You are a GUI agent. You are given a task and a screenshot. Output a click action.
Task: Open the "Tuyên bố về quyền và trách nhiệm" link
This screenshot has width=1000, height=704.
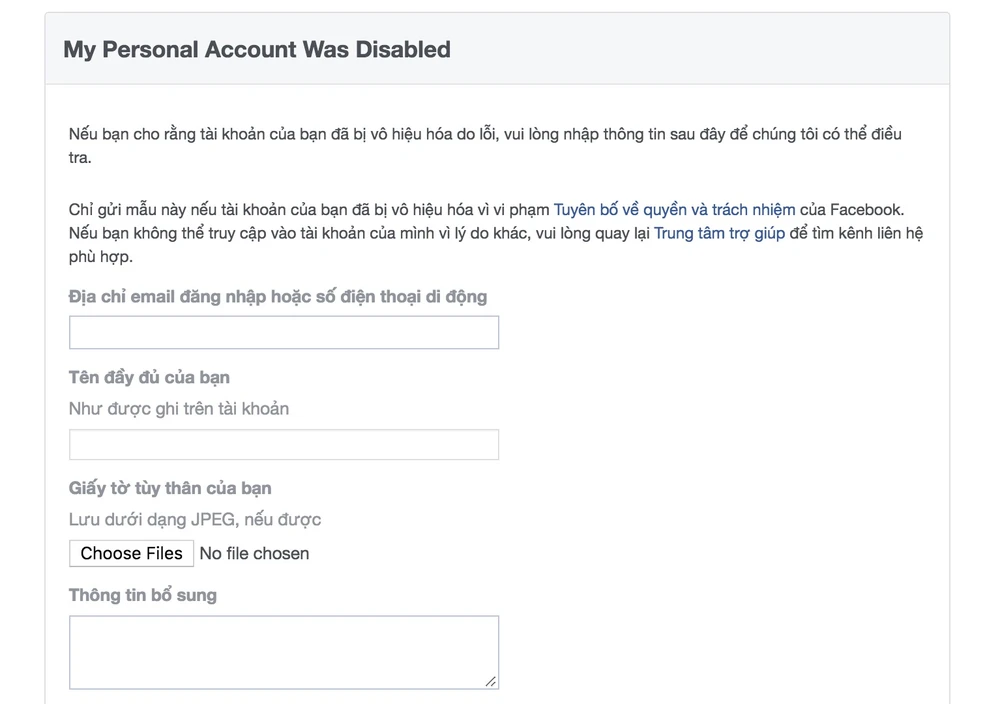(674, 210)
